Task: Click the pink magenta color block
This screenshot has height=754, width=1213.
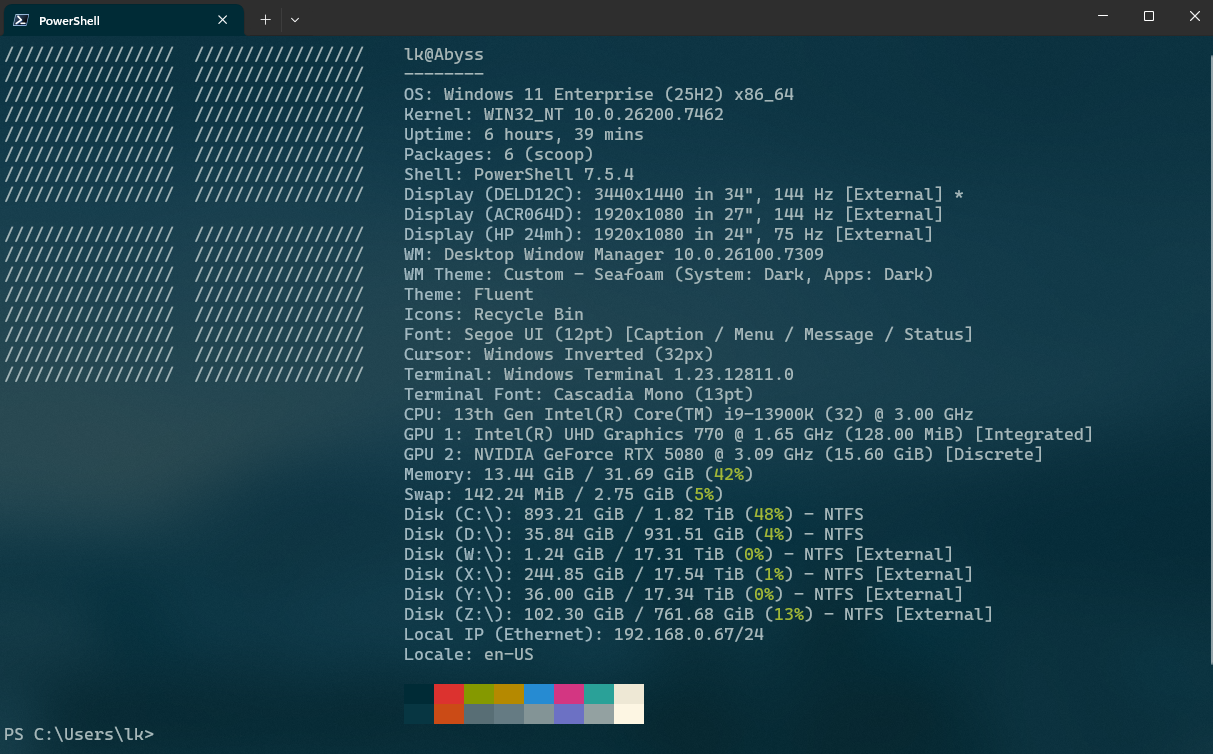Action: (x=569, y=694)
